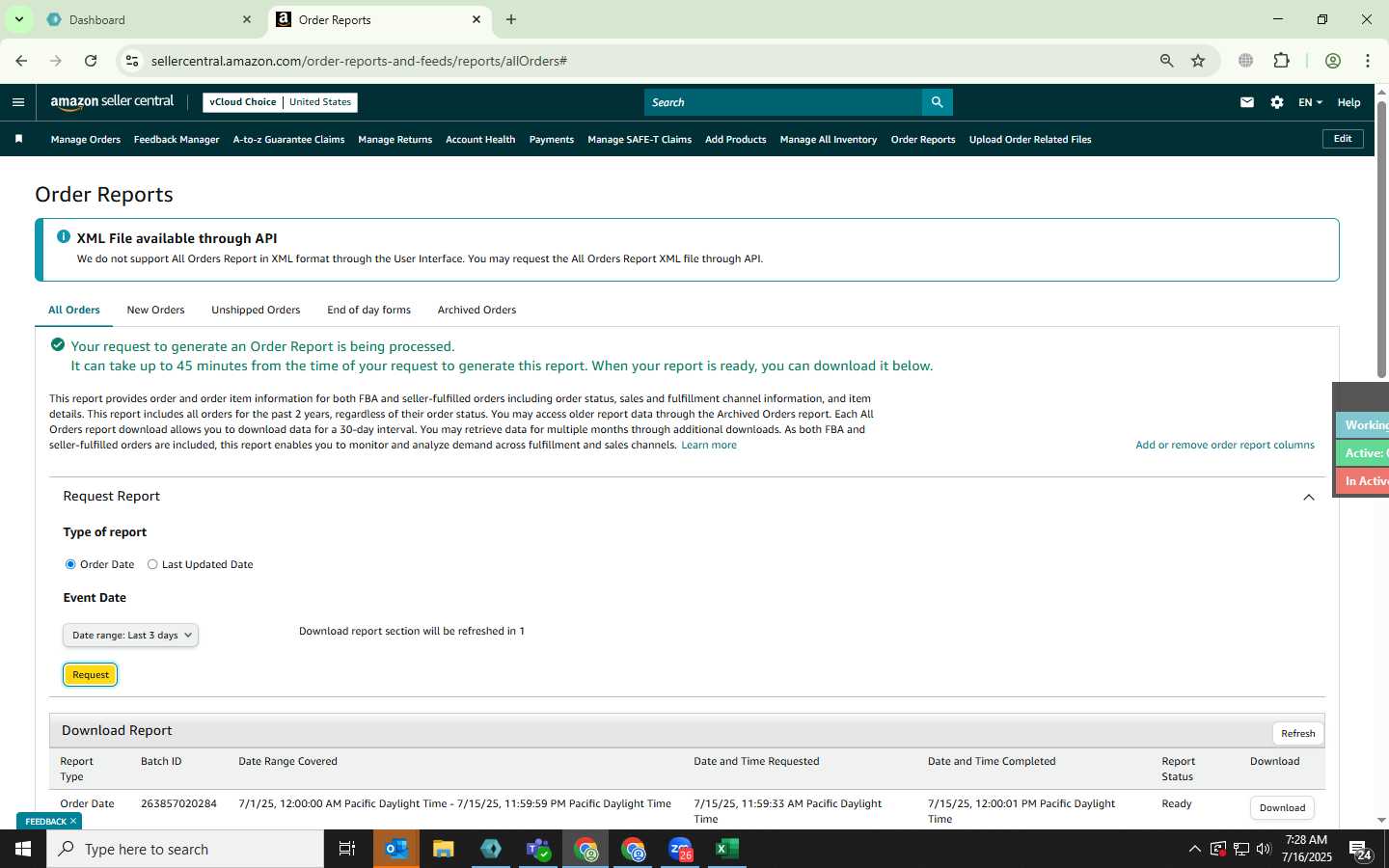This screenshot has height=868, width=1389.
Task: Click the browser forward arrow
Action: [56, 61]
